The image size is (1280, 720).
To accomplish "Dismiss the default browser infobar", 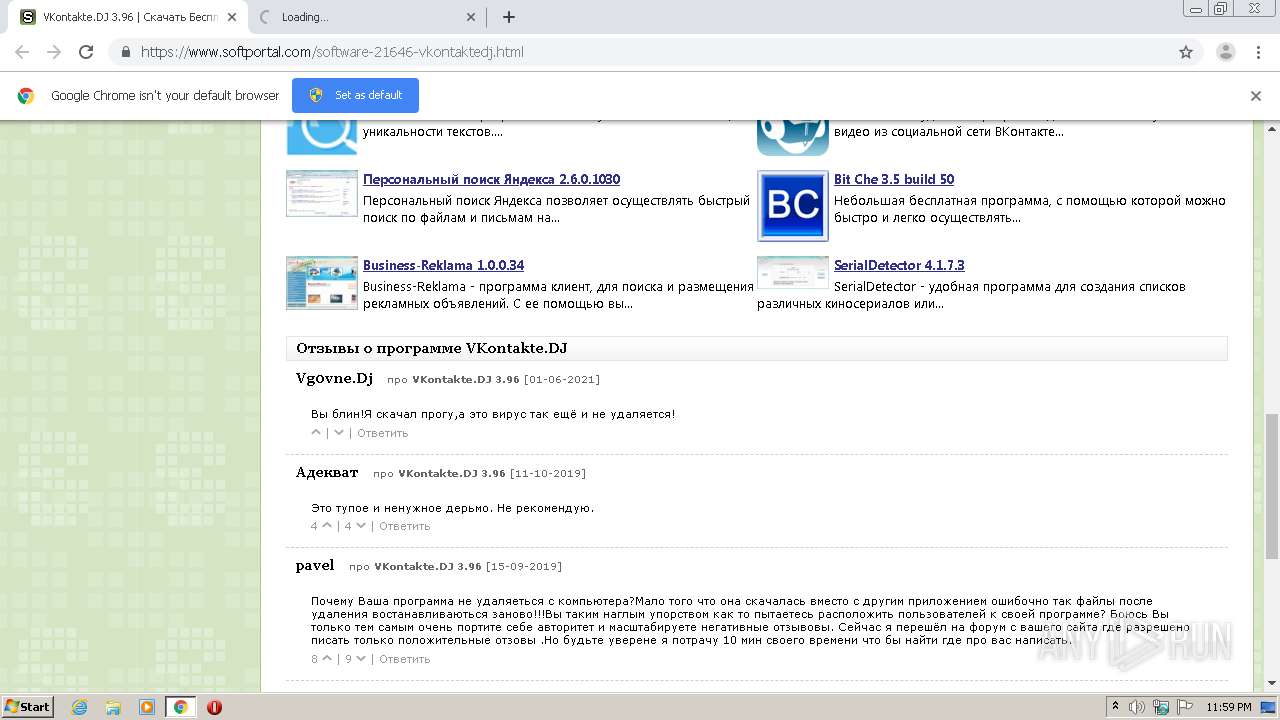I will (x=1256, y=96).
